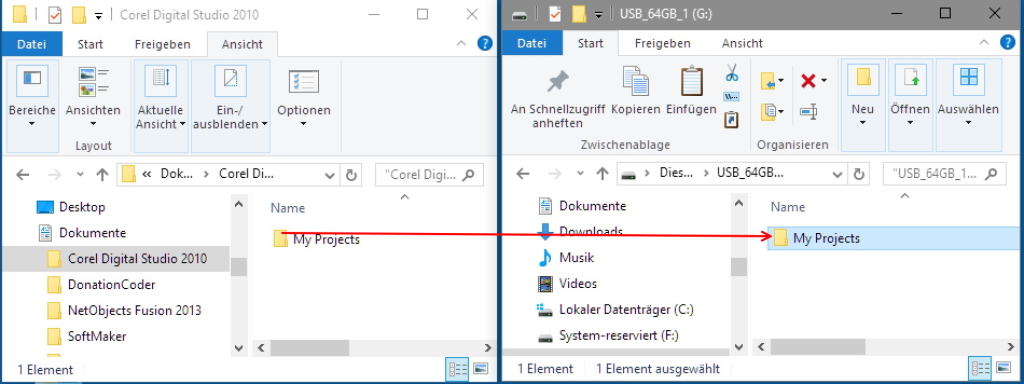Open Ein-/ausblenden menu in left window
The height and width of the screenshot is (384, 1024).
(x=231, y=106)
